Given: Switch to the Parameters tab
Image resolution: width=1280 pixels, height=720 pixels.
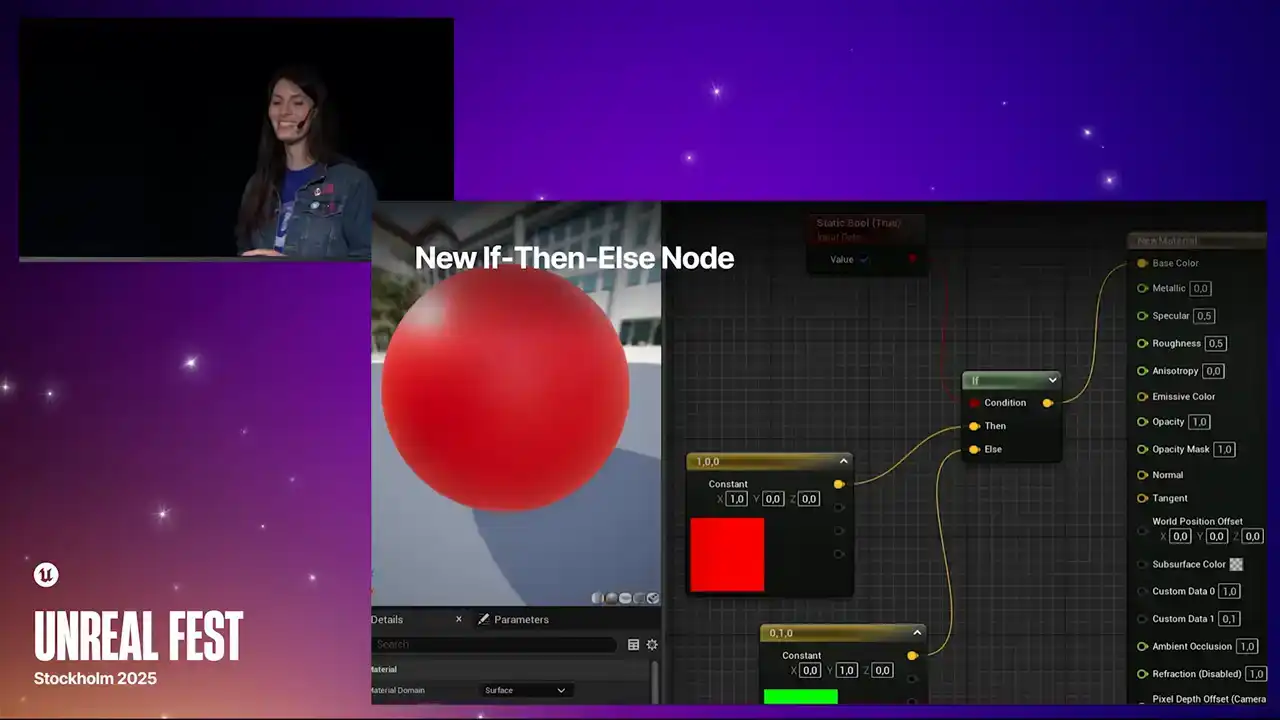Looking at the screenshot, I should tap(520, 620).
